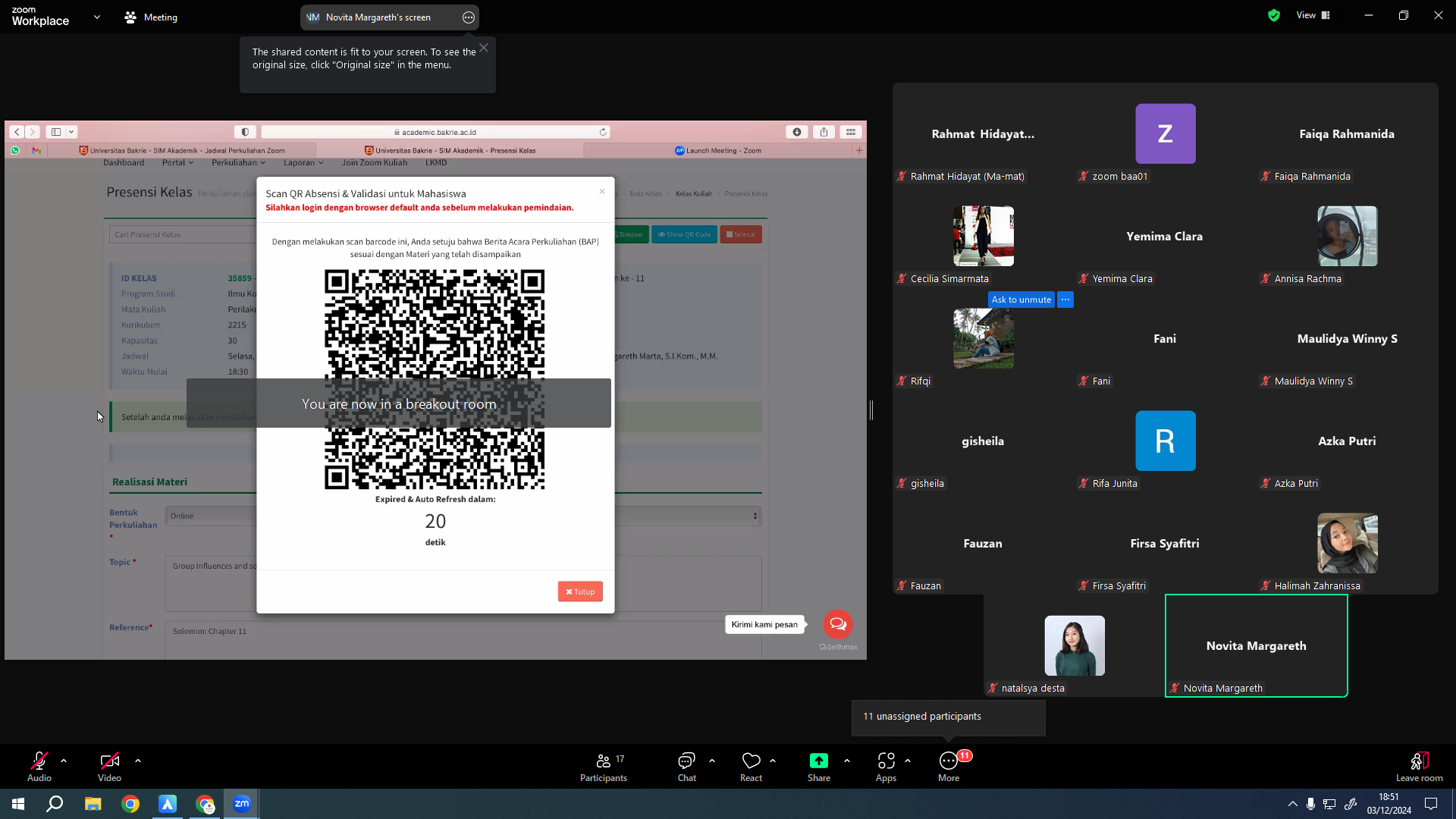Open the Zoom Apps panel
1456x819 pixels.
(x=886, y=766)
